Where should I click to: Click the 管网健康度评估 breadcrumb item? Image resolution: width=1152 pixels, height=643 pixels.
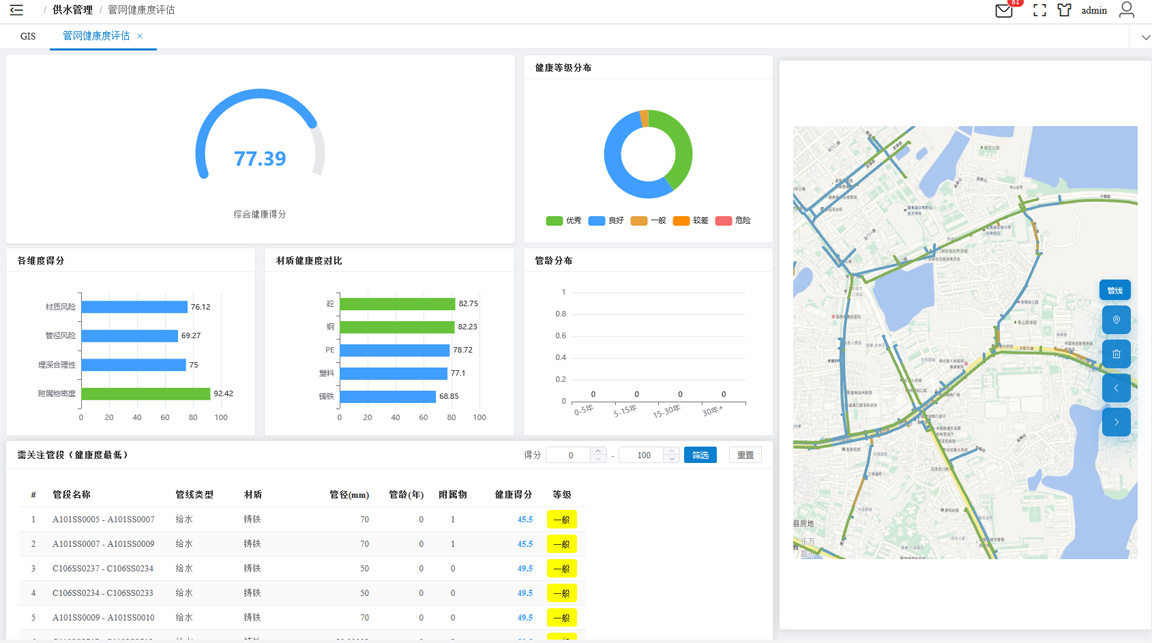(141, 10)
